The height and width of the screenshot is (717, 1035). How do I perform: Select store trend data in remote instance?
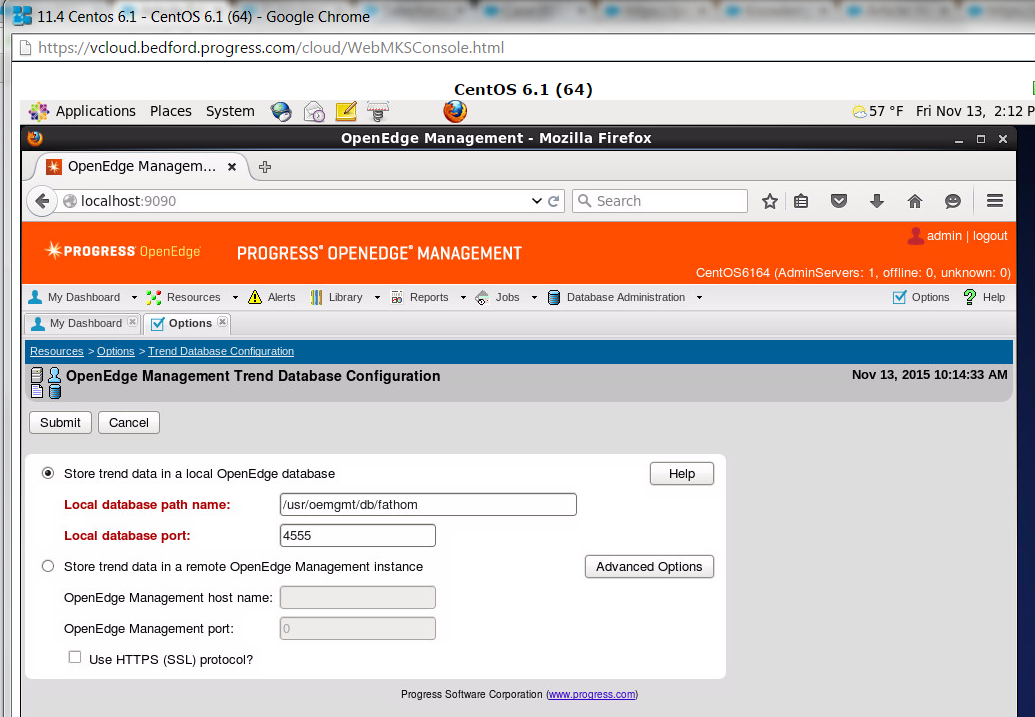48,566
